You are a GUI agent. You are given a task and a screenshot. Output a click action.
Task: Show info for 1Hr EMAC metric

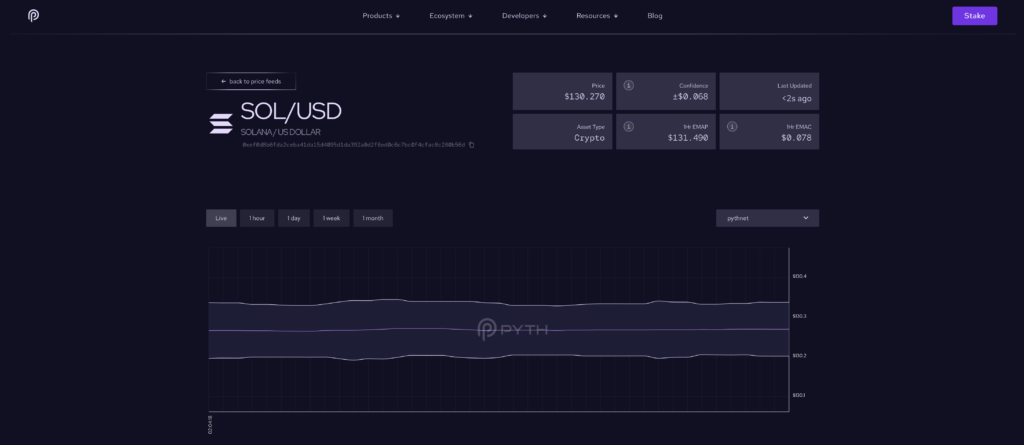tap(731, 126)
